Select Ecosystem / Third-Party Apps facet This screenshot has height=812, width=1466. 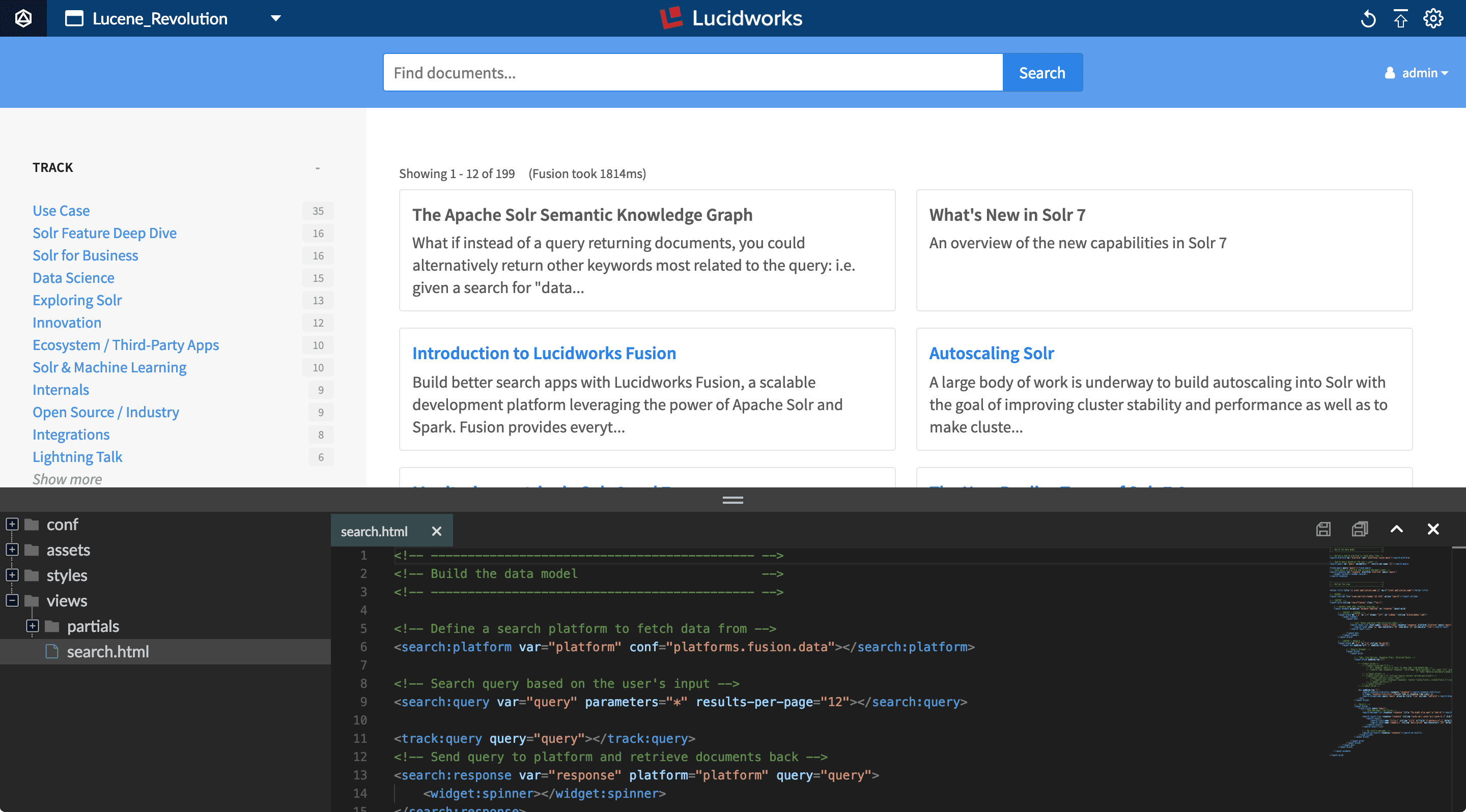tap(126, 344)
